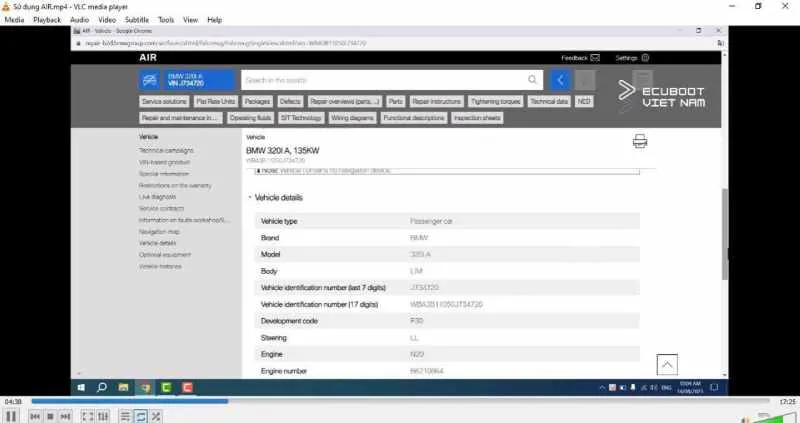Toggle VLC loop mode button
This screenshot has height=423, width=800.
(141, 416)
